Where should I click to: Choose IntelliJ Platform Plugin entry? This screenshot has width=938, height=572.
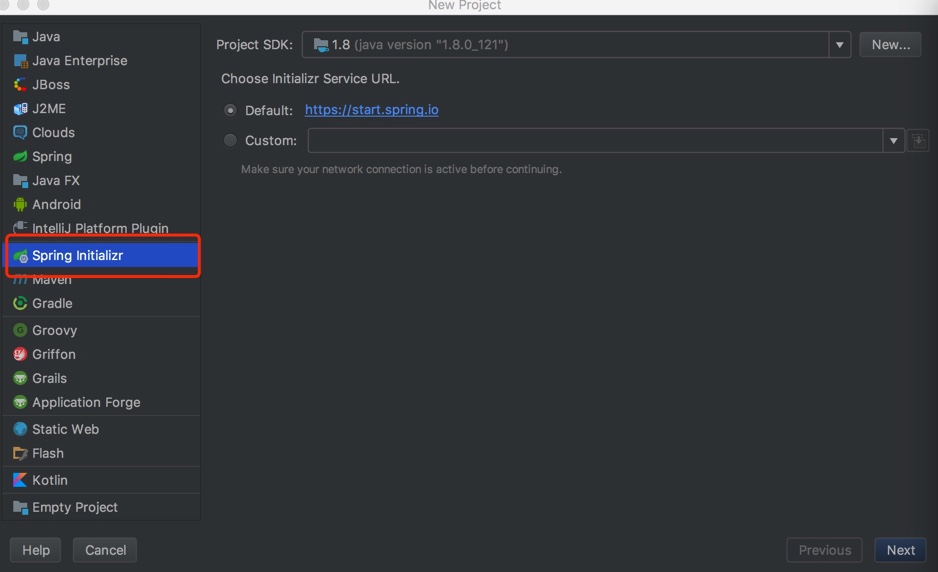pyautogui.click(x=102, y=228)
